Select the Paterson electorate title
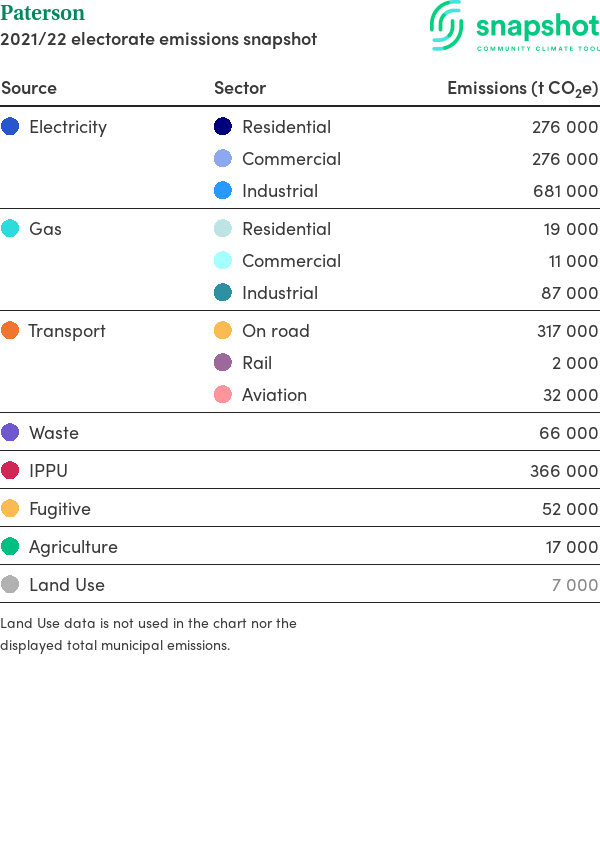 click(x=43, y=13)
